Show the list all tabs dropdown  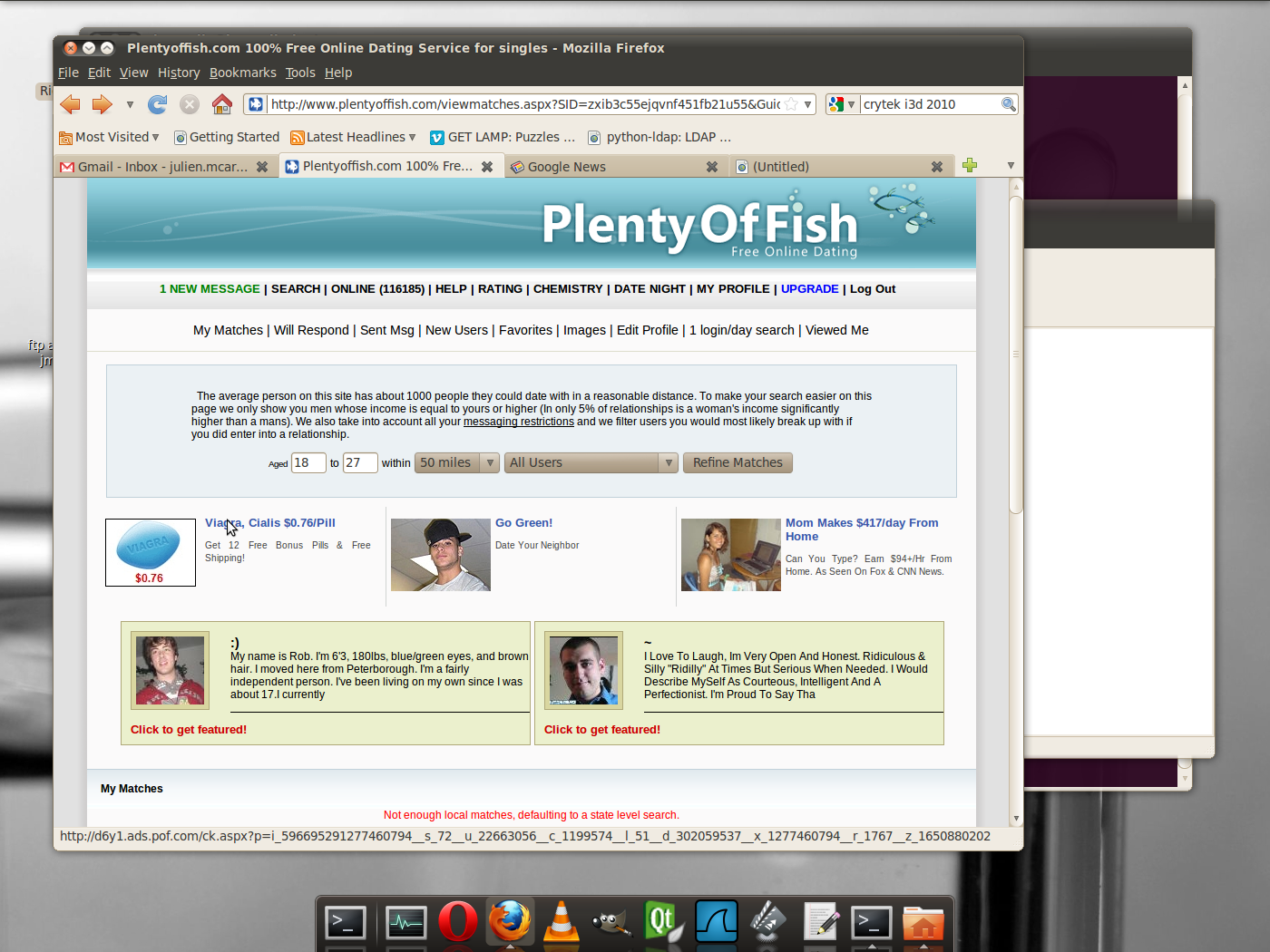[1011, 166]
